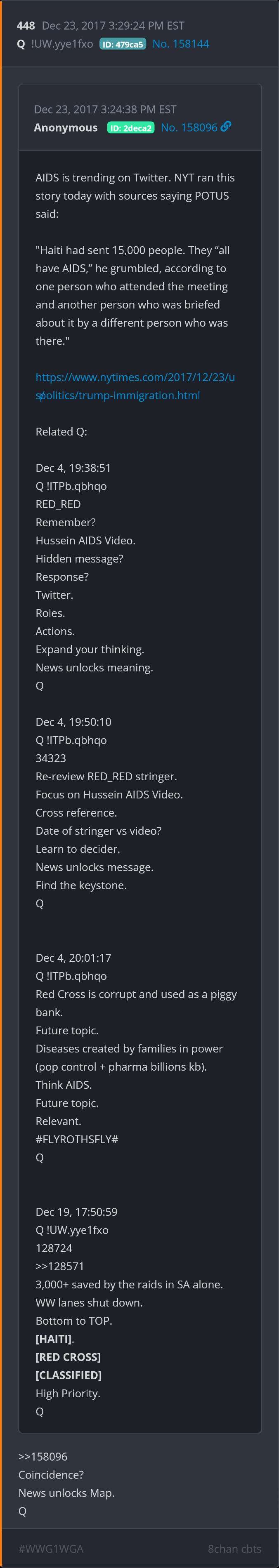Click the post number 448 in the header
The image size is (279, 1568).
(x=26, y=26)
